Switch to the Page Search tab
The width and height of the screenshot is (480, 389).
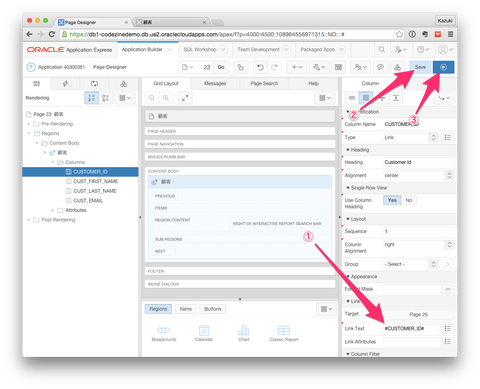coord(264,83)
